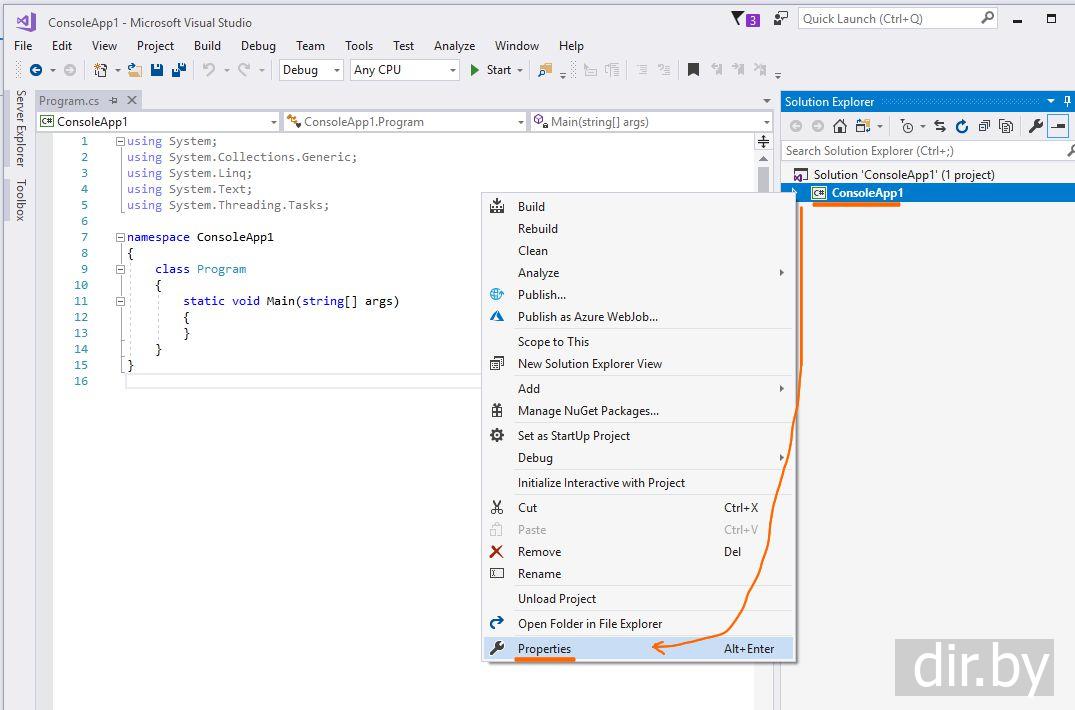The width and height of the screenshot is (1075, 710).
Task: Click the Home icon in Solution Explorer
Action: pos(840,126)
